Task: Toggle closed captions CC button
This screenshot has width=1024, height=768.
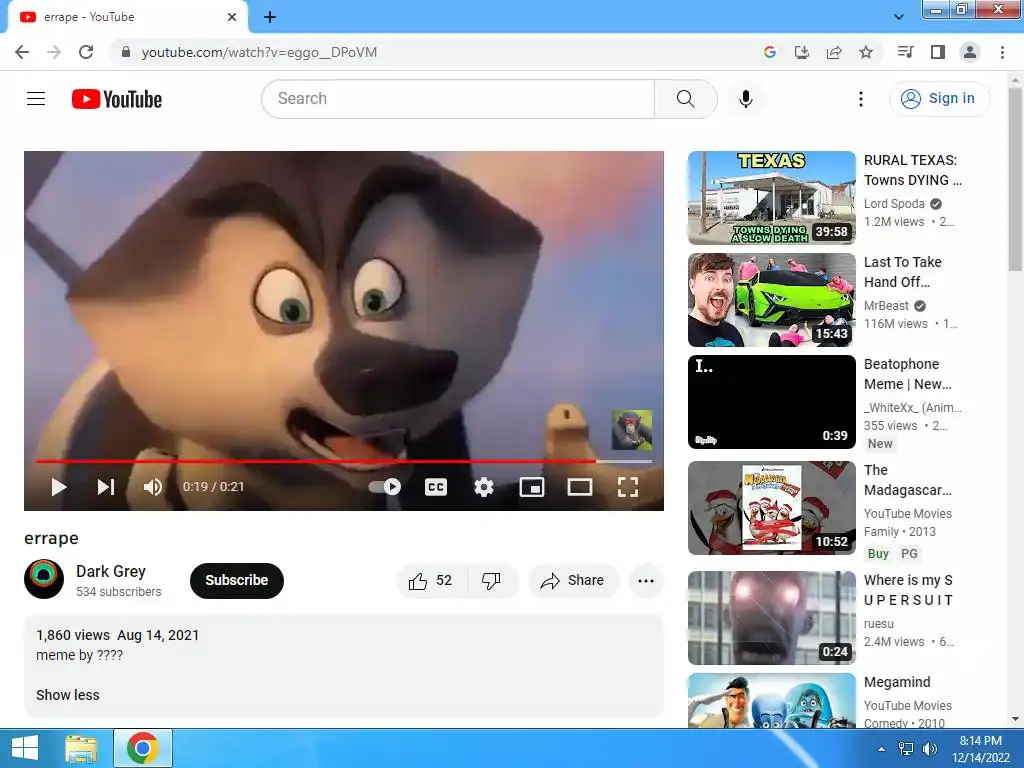Action: [x=436, y=487]
